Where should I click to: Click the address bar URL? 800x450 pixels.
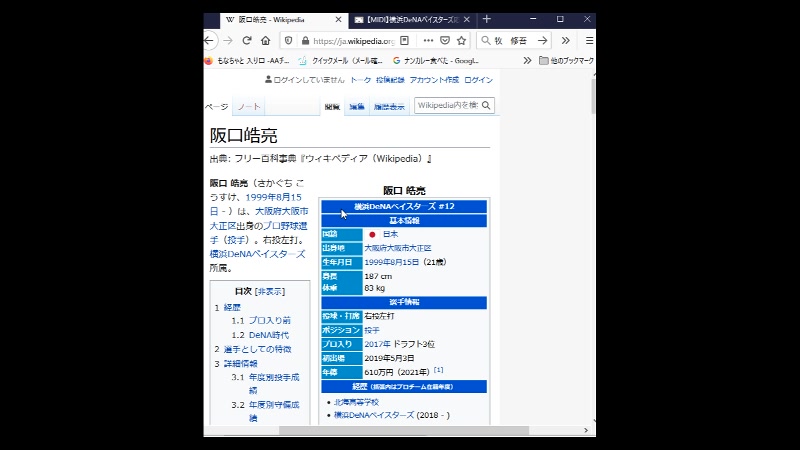pyautogui.click(x=354, y=41)
